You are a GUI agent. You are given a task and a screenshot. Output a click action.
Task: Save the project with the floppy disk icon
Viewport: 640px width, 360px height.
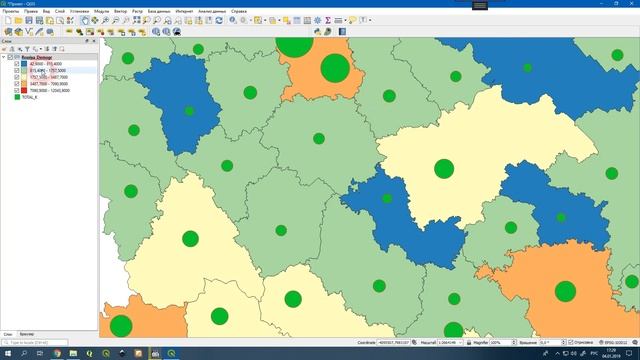coord(29,20)
